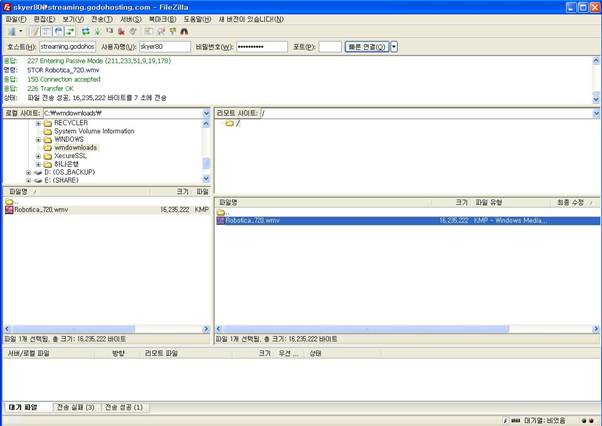Select remote file Robotica_720.wmv
The height and width of the screenshot is (426, 602).
pos(407,221)
